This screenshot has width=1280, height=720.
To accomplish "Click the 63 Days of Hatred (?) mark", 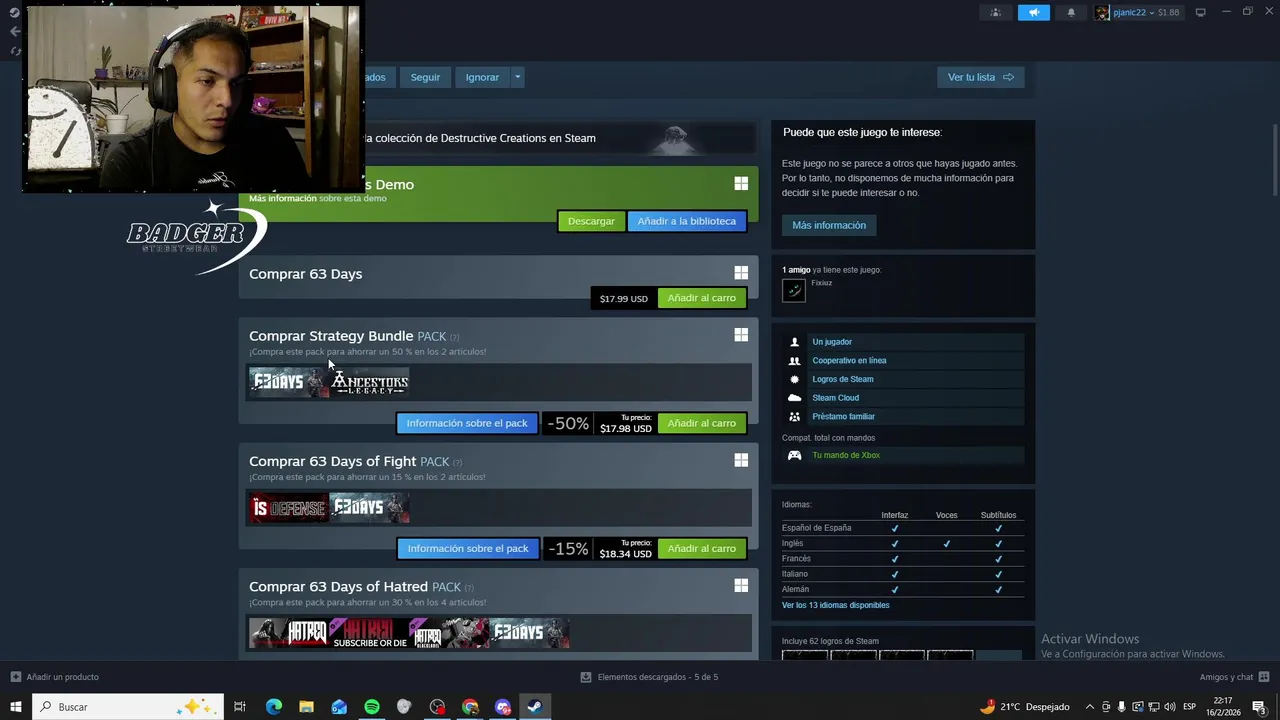I will tap(469, 588).
